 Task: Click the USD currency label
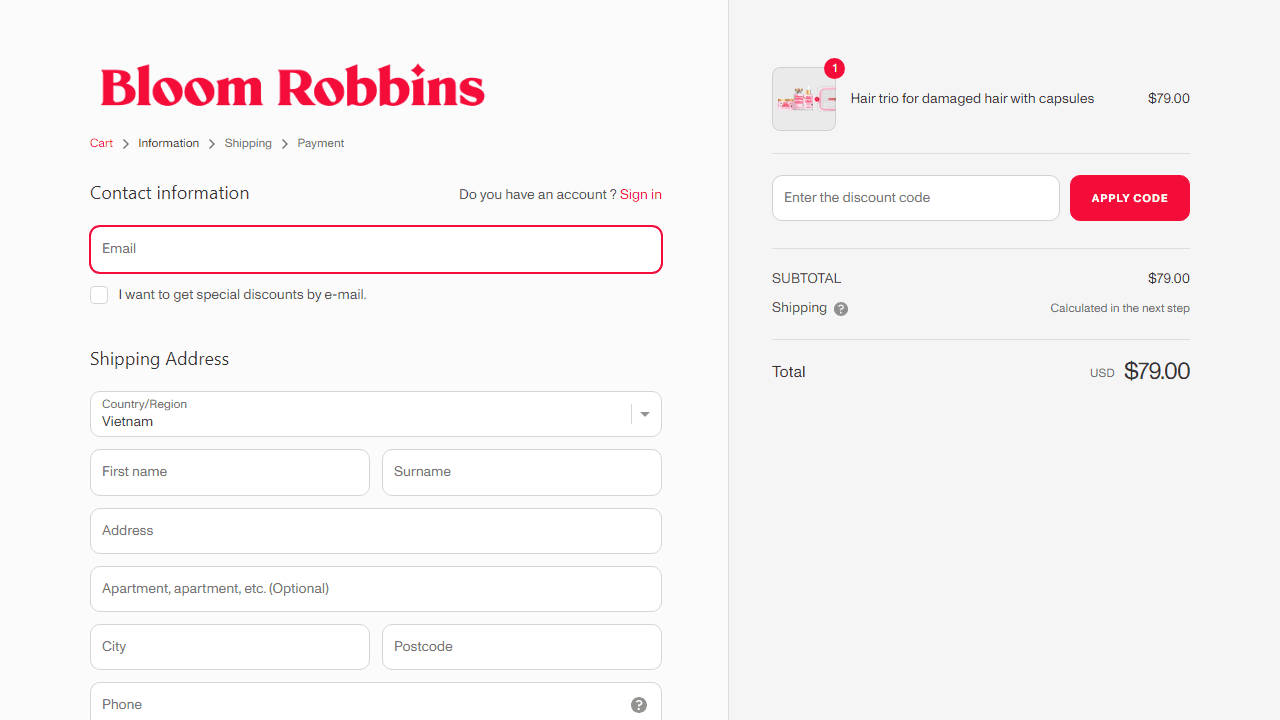tap(1102, 373)
